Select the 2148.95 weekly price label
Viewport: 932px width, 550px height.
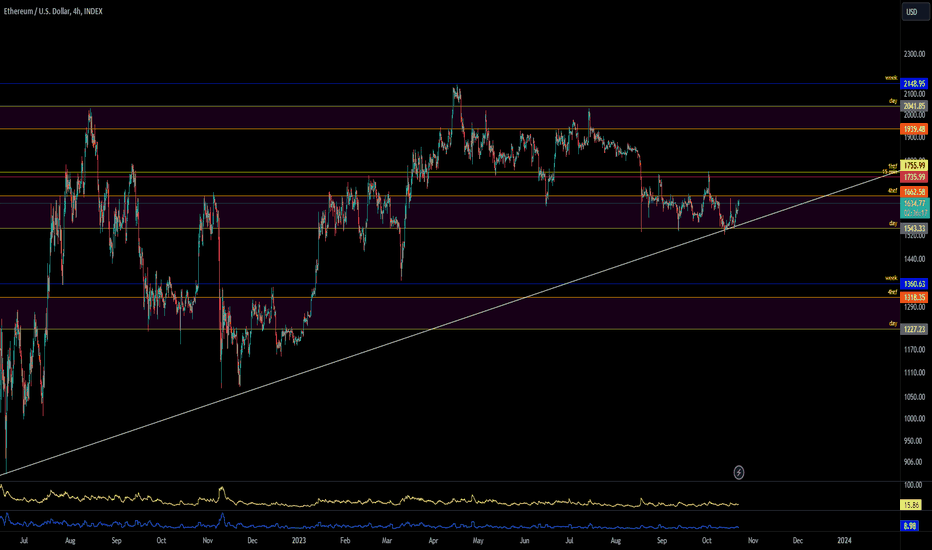click(x=913, y=83)
